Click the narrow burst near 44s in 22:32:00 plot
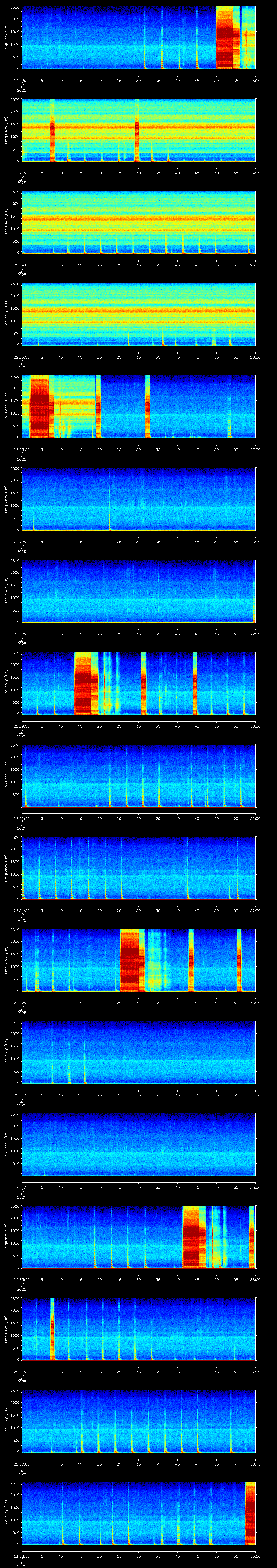Image resolution: width=277 pixels, height=1568 pixels. [191, 960]
